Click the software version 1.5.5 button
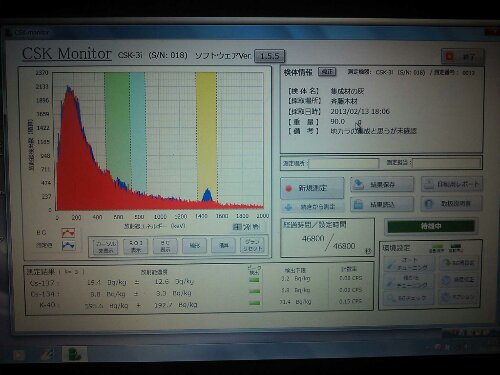500x375 pixels. click(270, 56)
